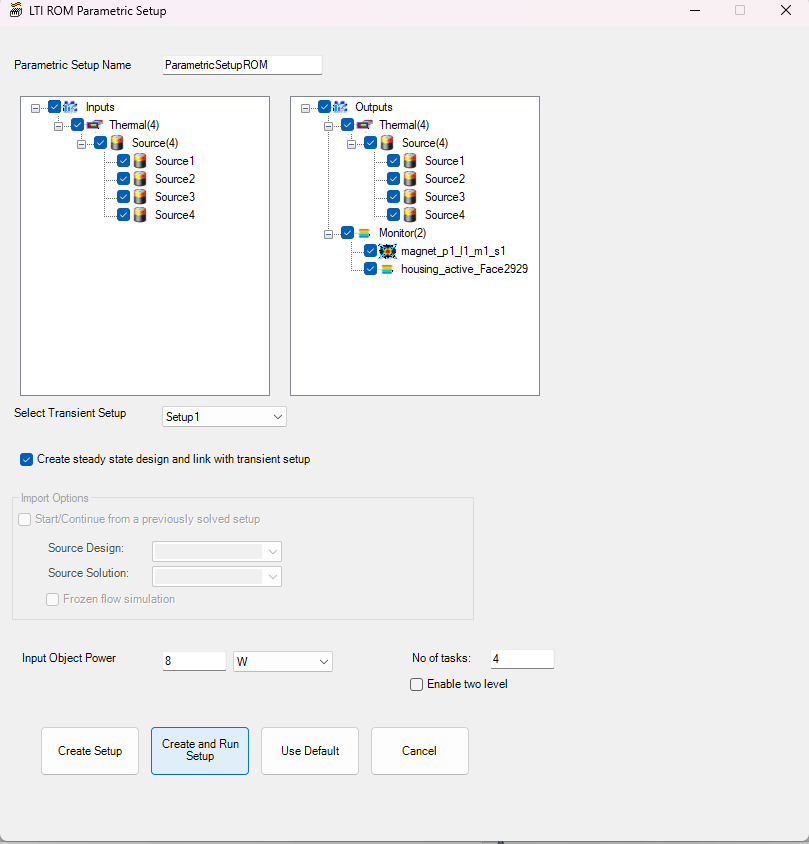This screenshot has width=809, height=844.
Task: Uncheck Source3 in the Inputs tree
Action: [x=124, y=197]
